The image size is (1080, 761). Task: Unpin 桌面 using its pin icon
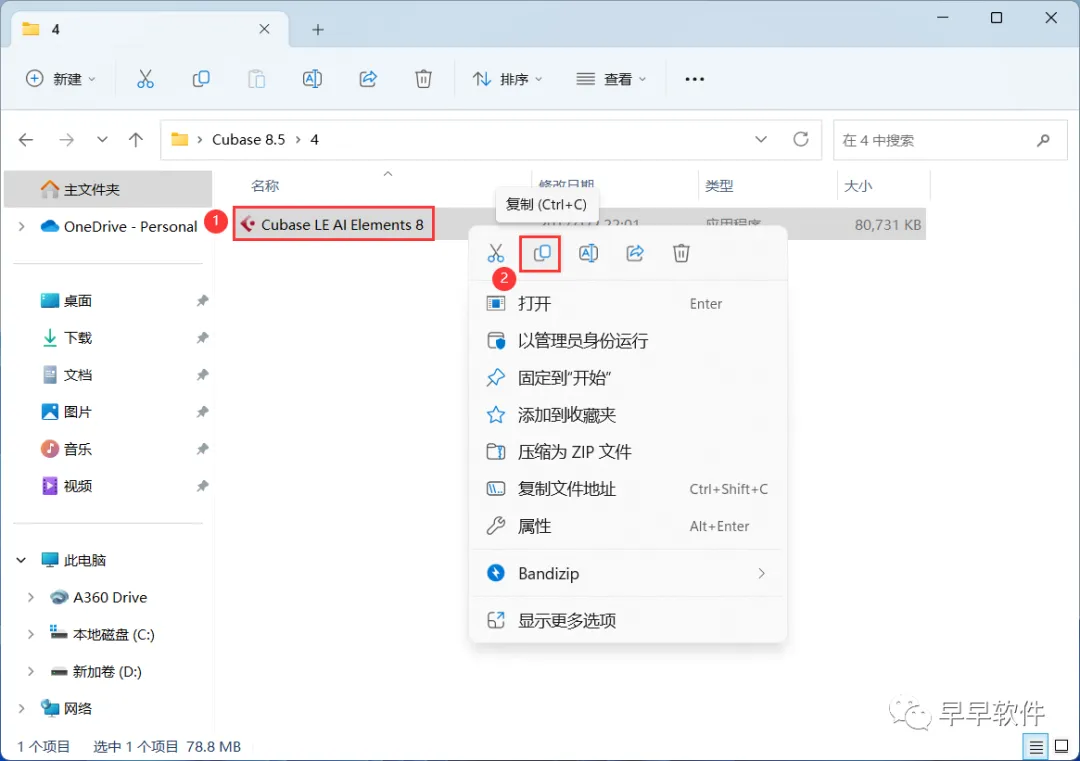point(202,301)
